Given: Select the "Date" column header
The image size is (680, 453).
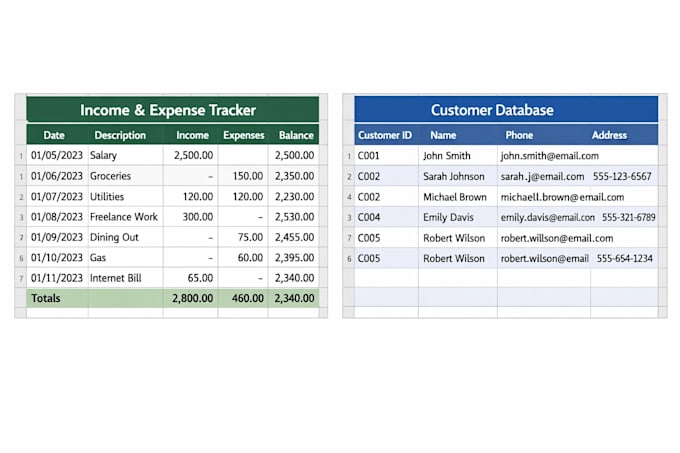Looking at the screenshot, I should 54,135.
